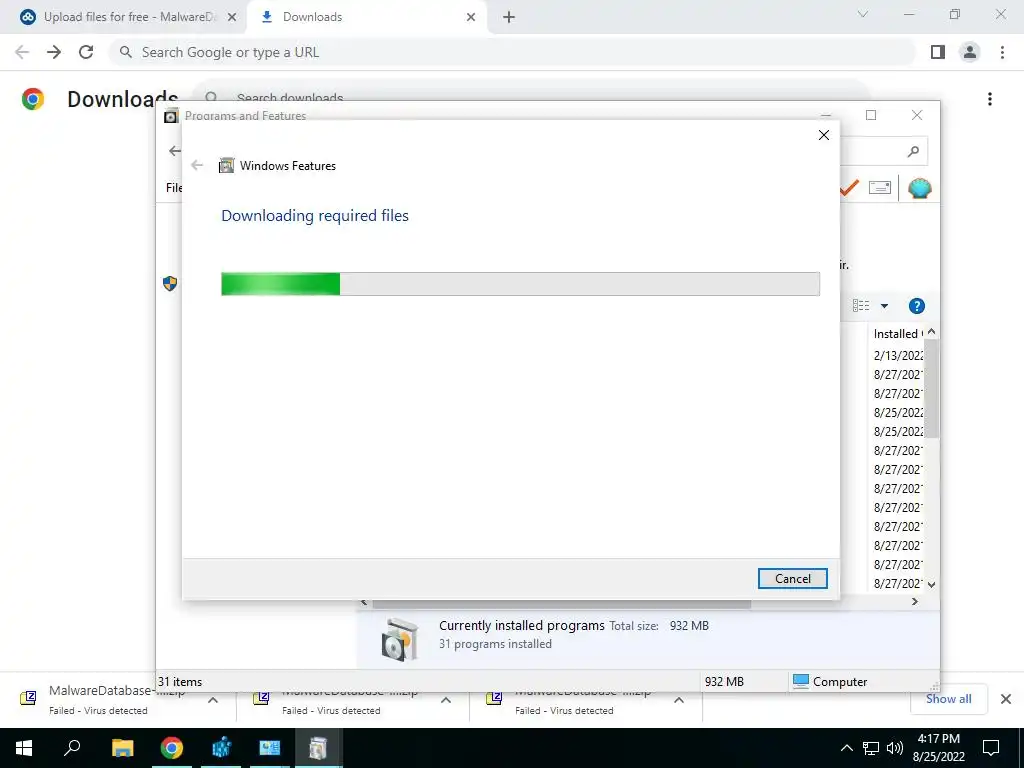Image resolution: width=1024 pixels, height=768 pixels.
Task: Cancel the Windows Features download
Action: click(x=792, y=579)
